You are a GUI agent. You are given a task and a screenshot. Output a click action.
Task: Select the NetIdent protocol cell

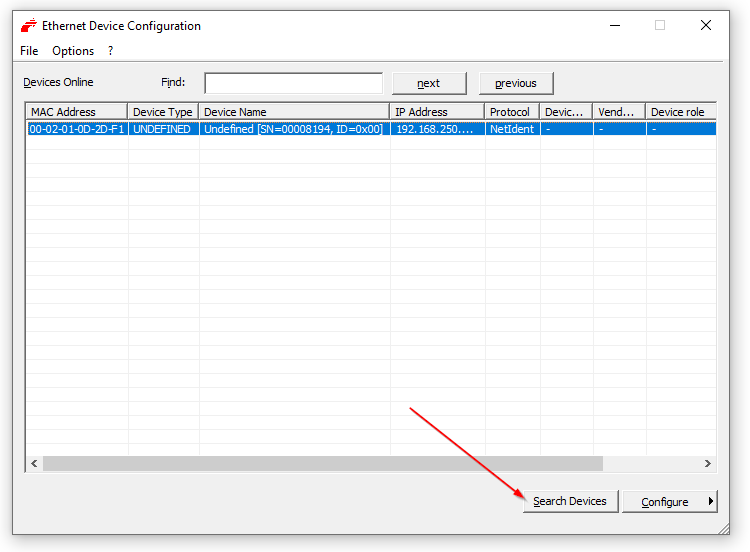[513, 129]
